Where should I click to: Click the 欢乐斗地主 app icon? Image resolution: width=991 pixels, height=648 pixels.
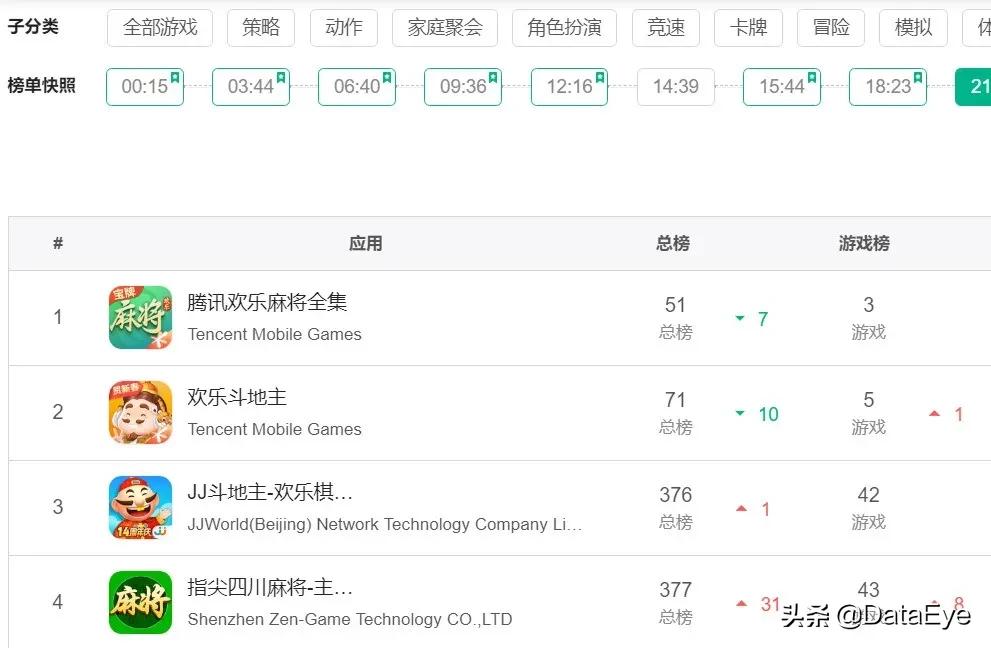(140, 412)
